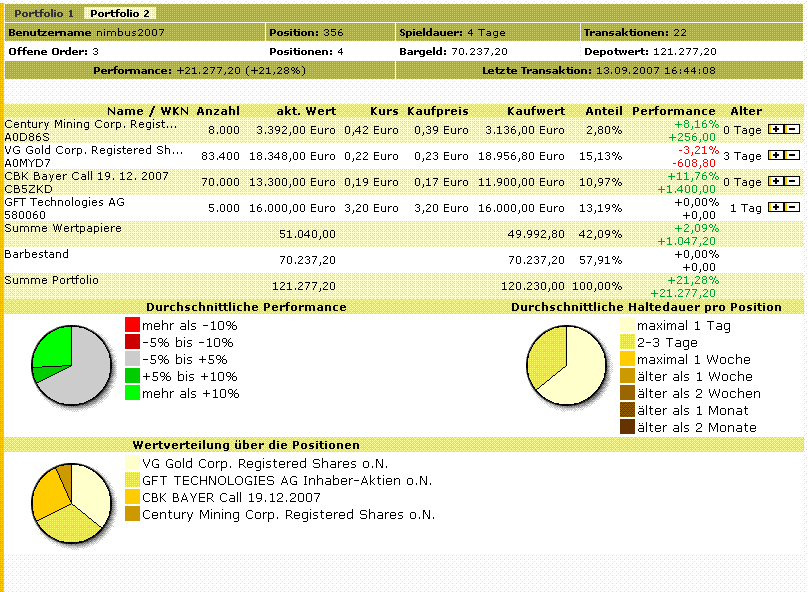Click the Durchschnittliche Haltedauer pie chart
Viewport: 808px width, 592px height.
pos(565,358)
